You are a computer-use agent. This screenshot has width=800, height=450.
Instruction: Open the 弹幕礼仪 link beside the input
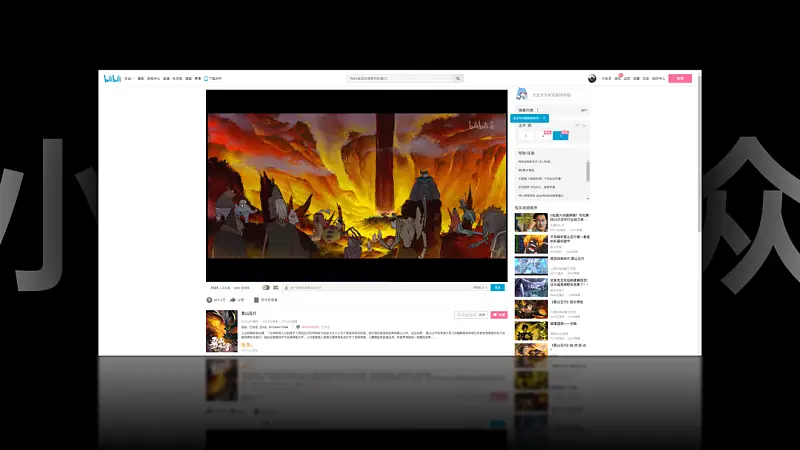[479, 288]
